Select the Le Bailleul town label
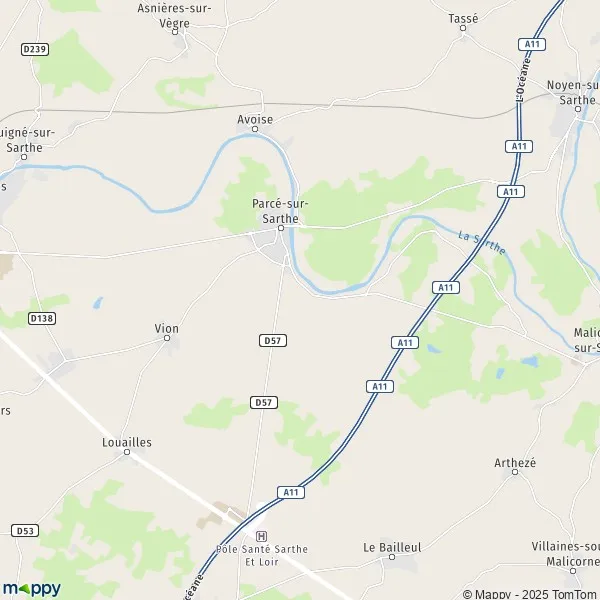Image resolution: width=600 pixels, height=600 pixels. click(392, 548)
